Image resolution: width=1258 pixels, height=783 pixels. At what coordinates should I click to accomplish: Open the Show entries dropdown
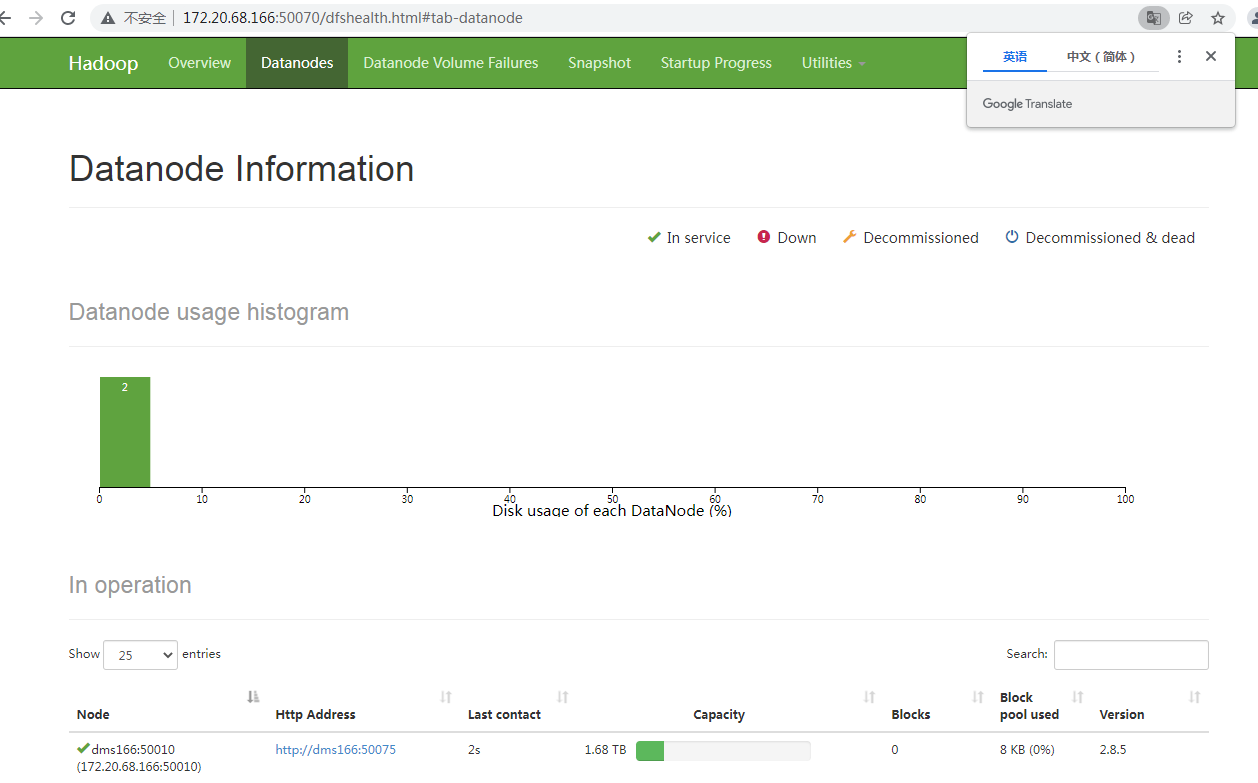coord(140,655)
